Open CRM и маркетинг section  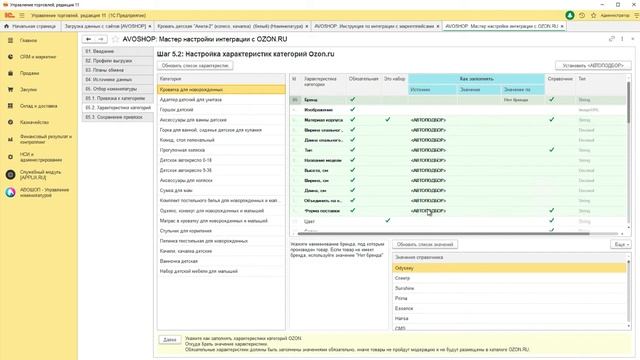pyautogui.click(x=39, y=57)
